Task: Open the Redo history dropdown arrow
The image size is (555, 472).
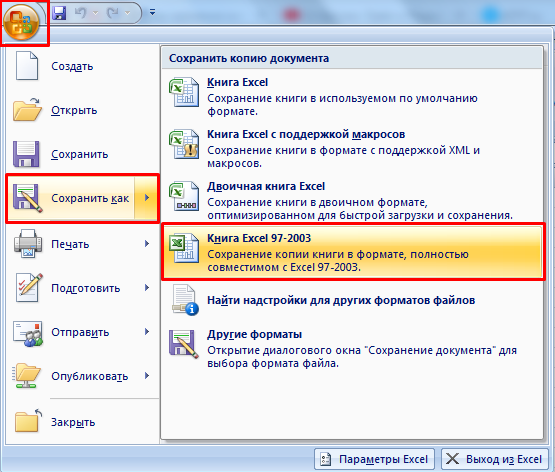Action: [x=127, y=13]
